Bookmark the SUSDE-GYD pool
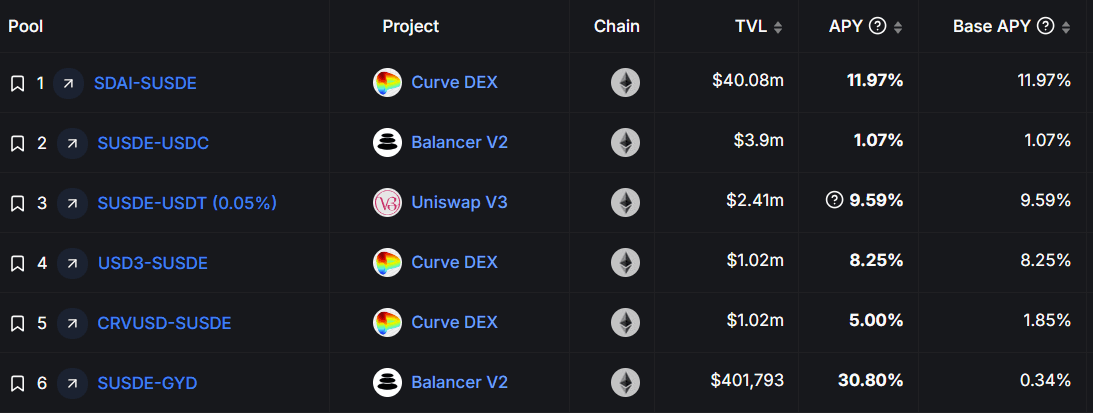1093x413 pixels. pos(17,383)
